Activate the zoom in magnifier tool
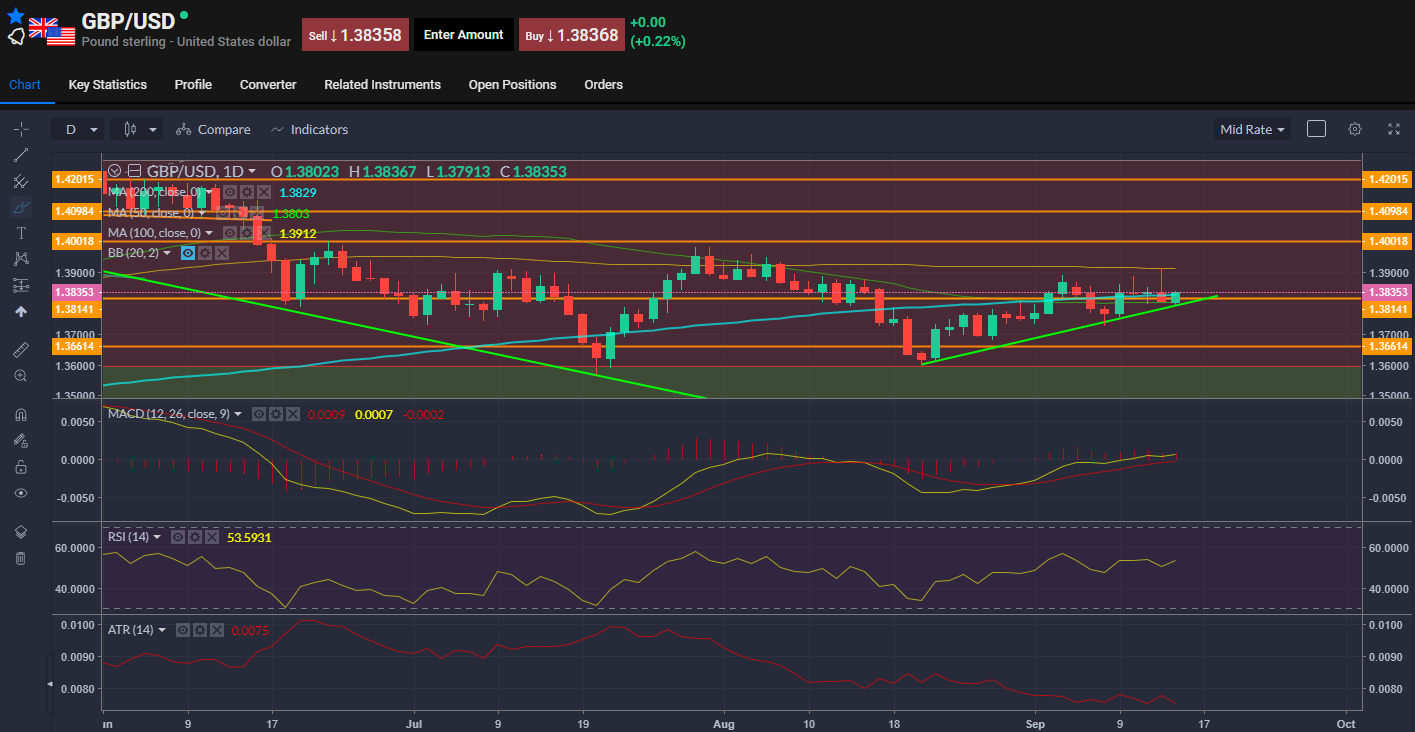Image resolution: width=1415 pixels, height=732 pixels. (x=20, y=375)
